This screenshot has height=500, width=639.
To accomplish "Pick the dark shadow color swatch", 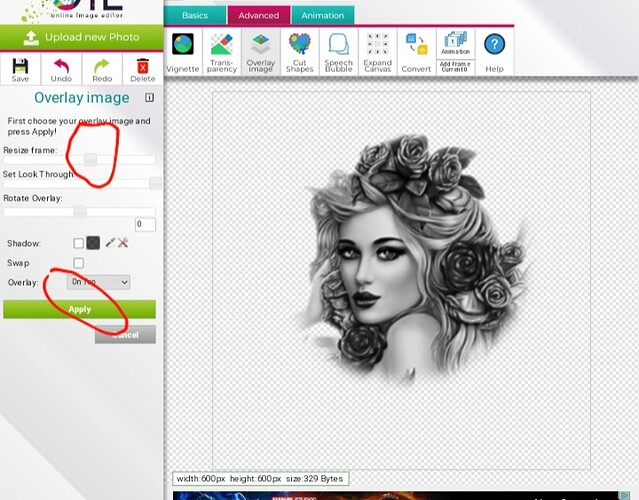I will pyautogui.click(x=93, y=243).
